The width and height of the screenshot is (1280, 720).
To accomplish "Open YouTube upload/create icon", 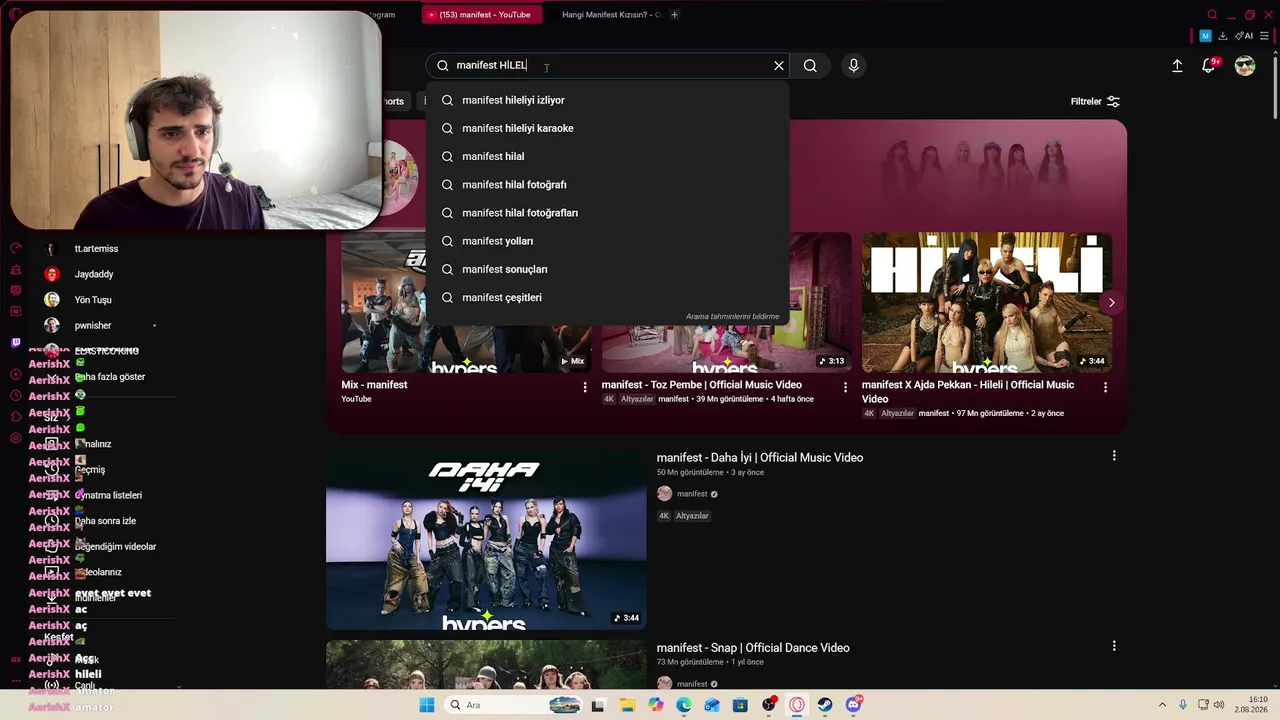I will [1177, 66].
